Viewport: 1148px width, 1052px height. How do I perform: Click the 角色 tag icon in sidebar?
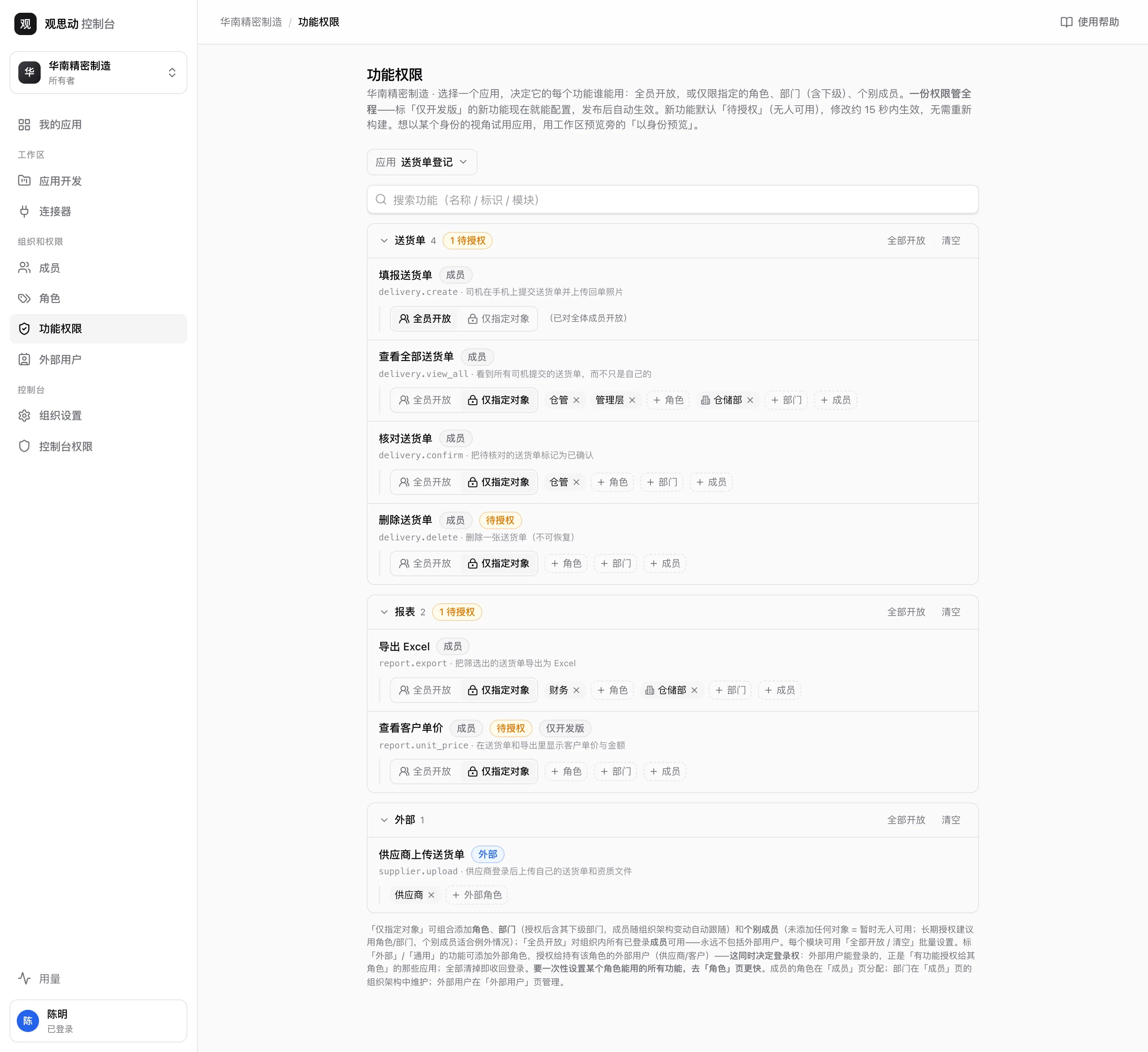click(24, 298)
